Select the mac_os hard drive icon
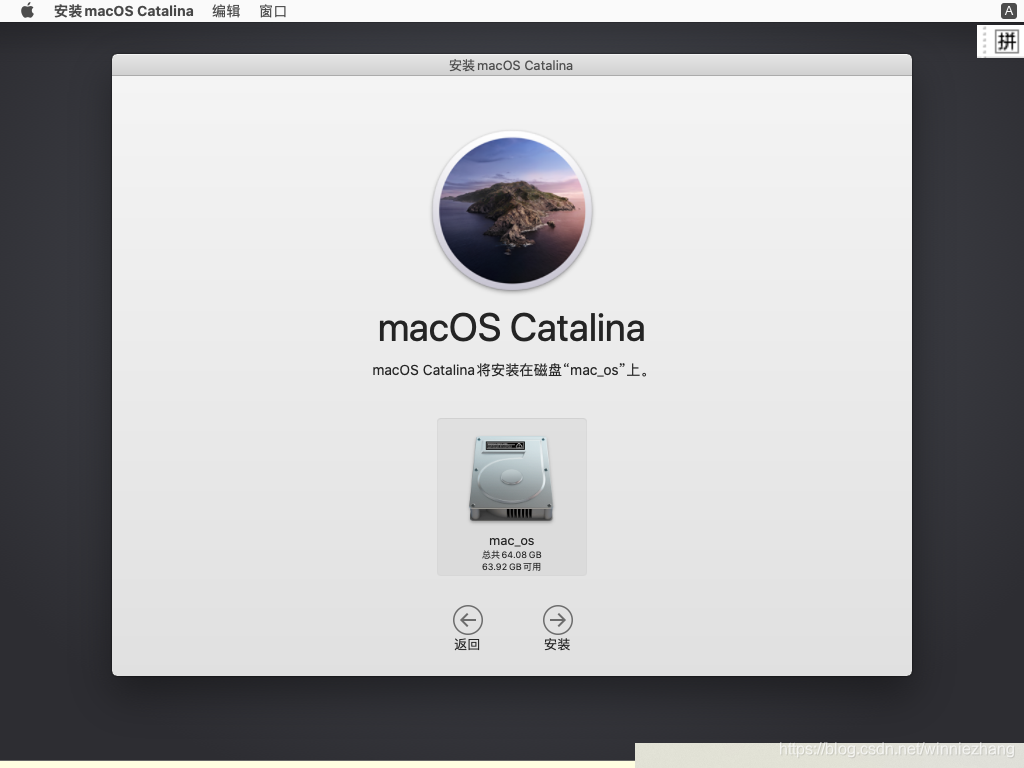 [x=511, y=479]
